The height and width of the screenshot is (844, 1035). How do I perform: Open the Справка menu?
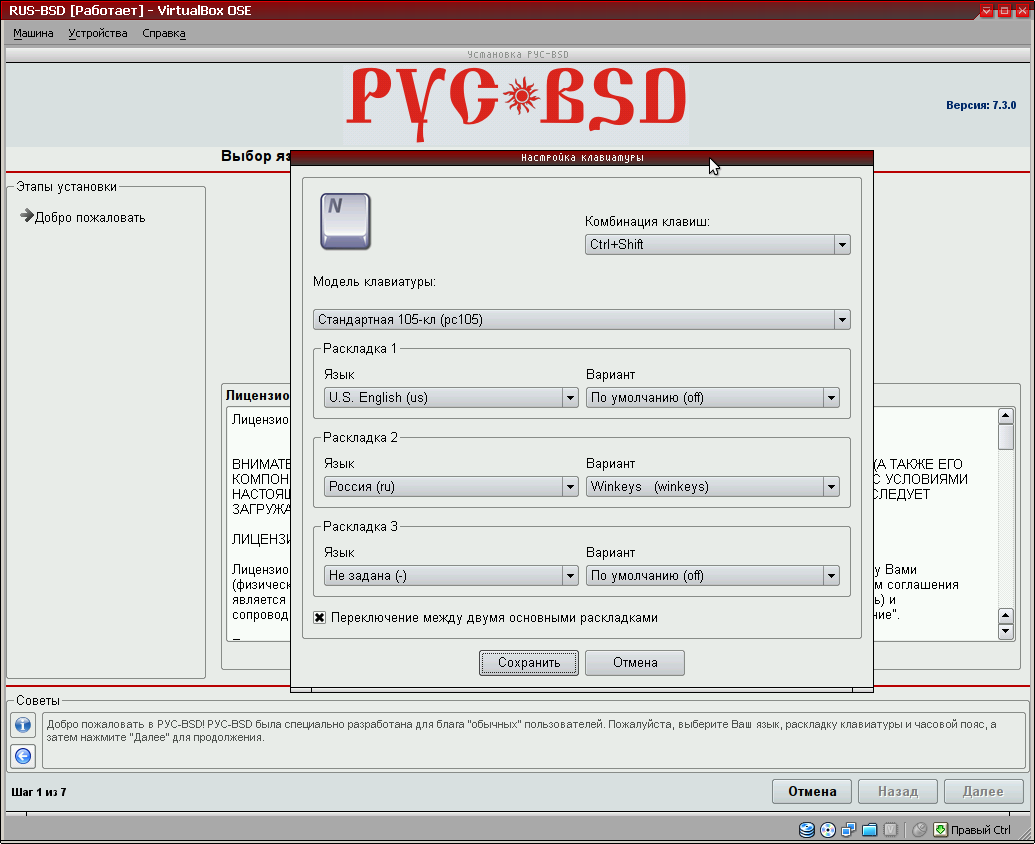pos(164,33)
